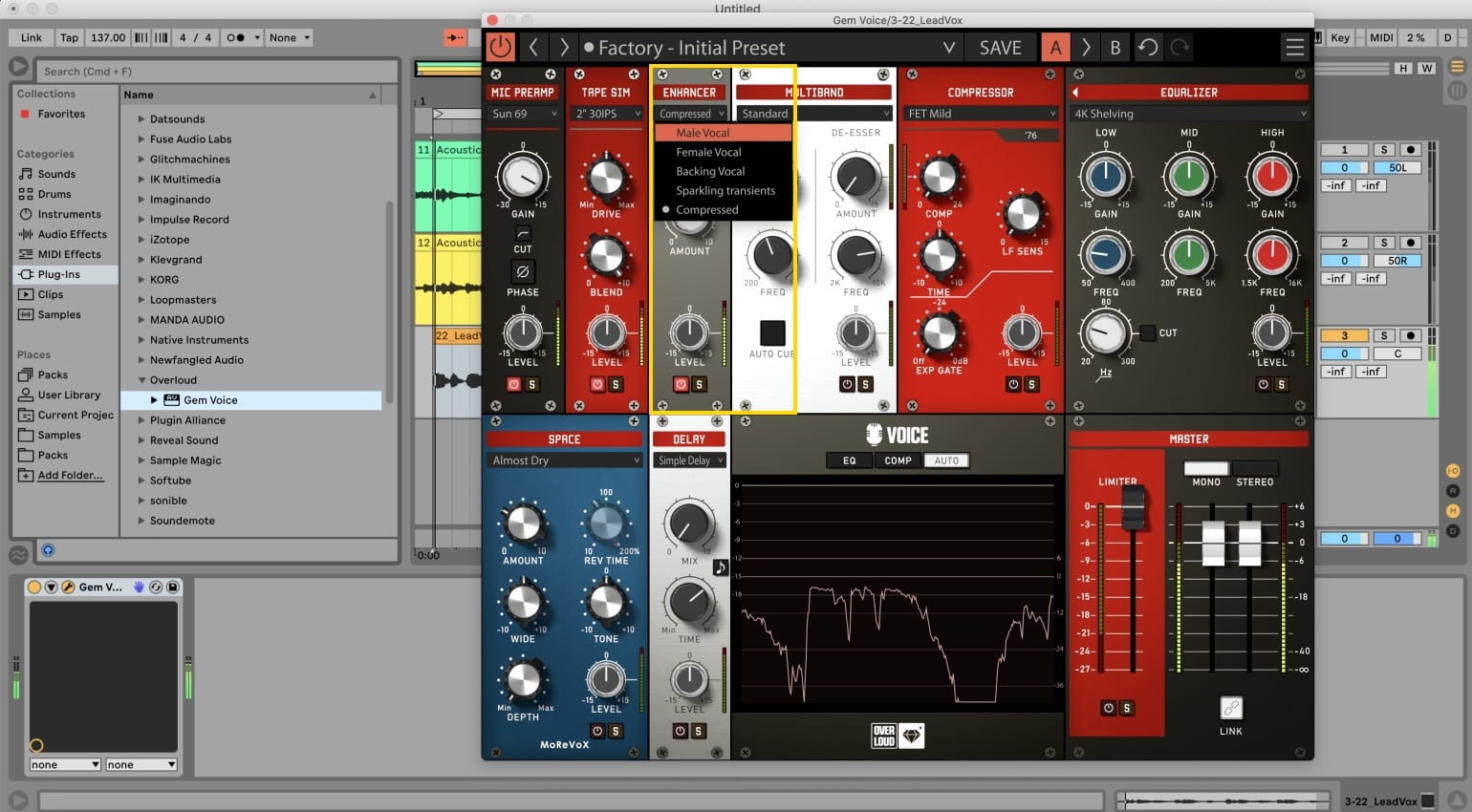Toggle the Tape Sim module power button
The image size is (1472, 812).
597,384
